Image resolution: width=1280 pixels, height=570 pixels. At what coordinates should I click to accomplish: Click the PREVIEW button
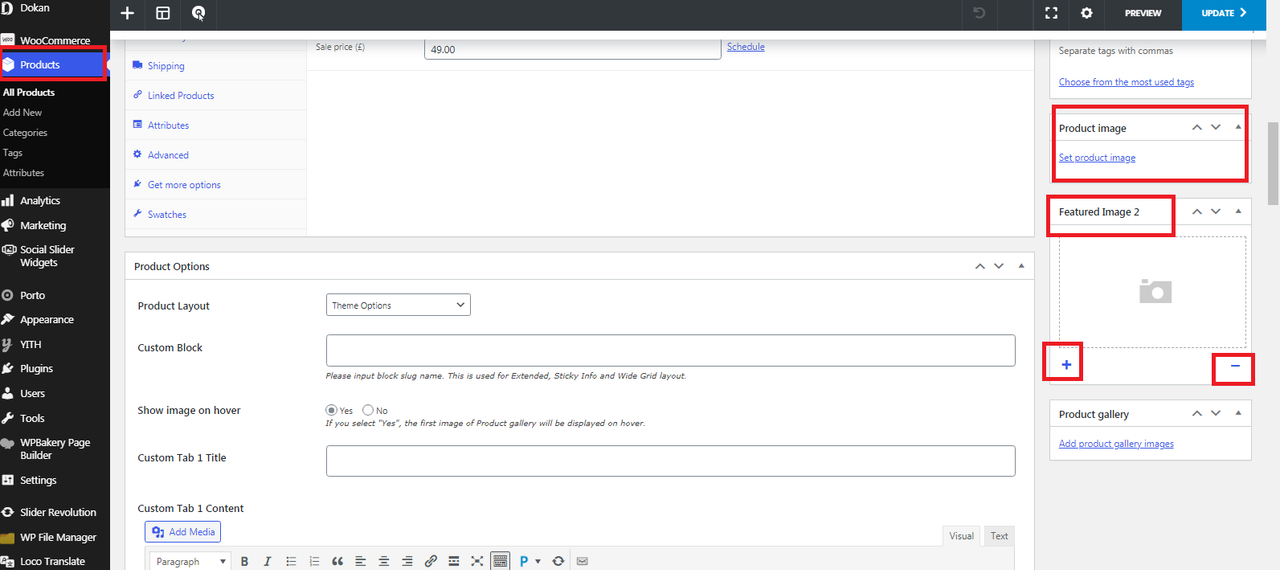click(x=1143, y=13)
